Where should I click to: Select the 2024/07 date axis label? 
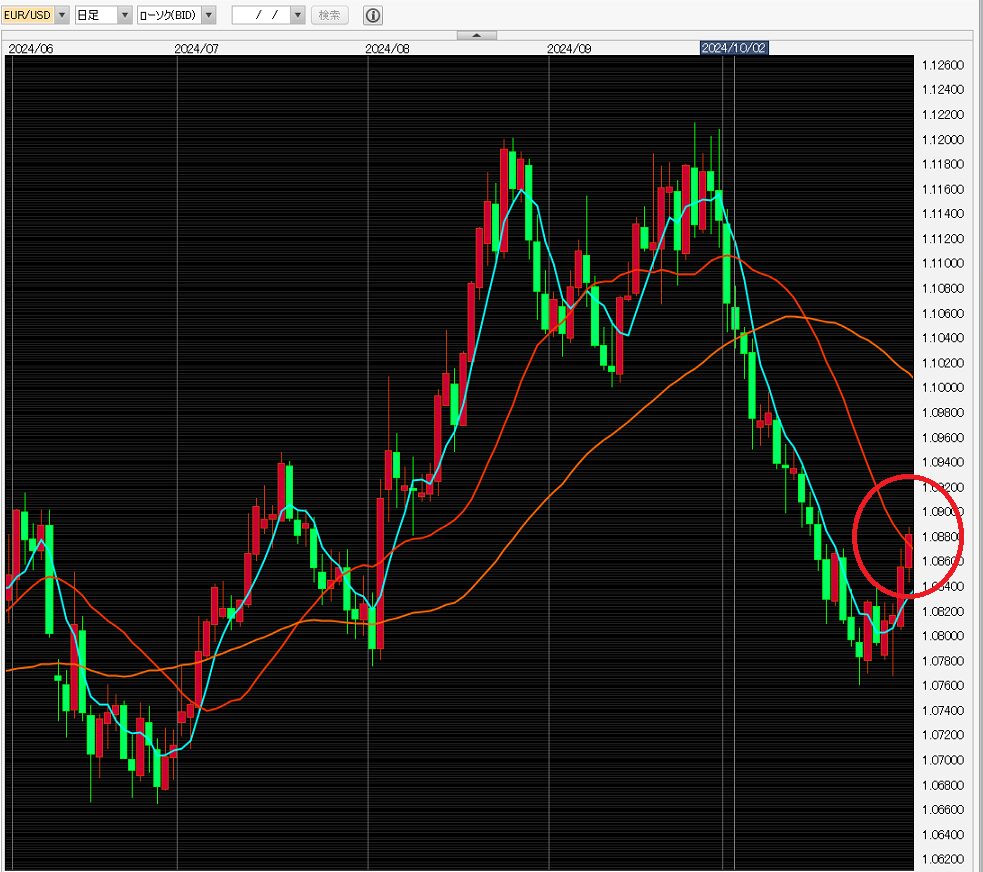[x=196, y=48]
